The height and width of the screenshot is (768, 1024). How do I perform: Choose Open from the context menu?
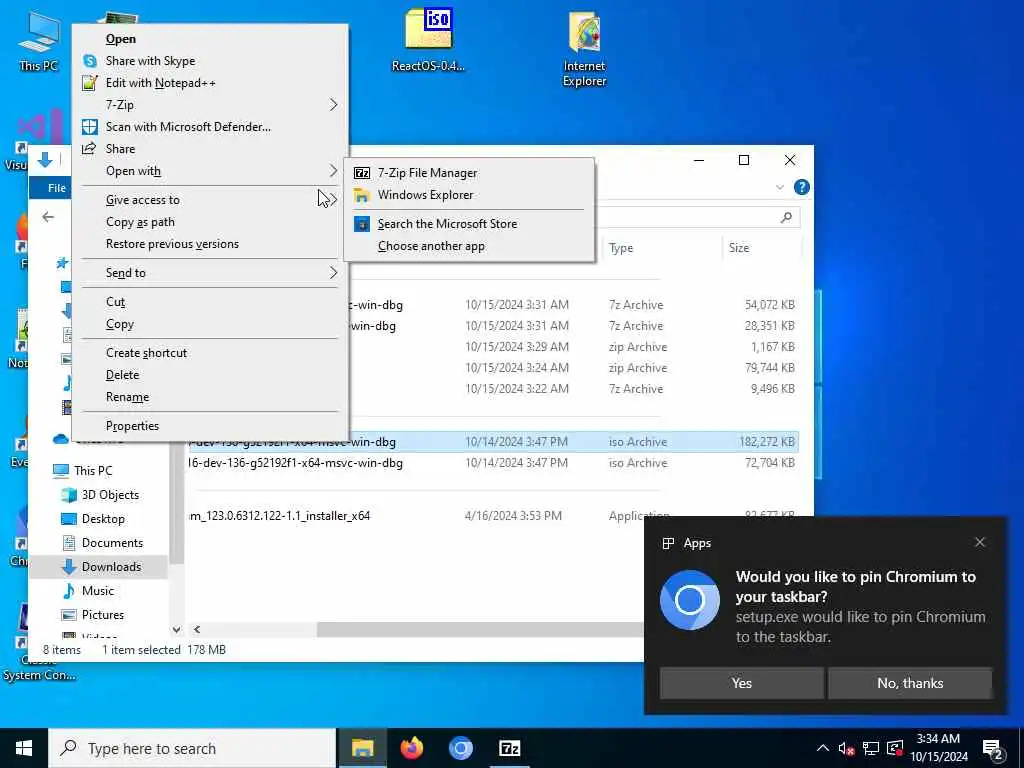tap(121, 39)
